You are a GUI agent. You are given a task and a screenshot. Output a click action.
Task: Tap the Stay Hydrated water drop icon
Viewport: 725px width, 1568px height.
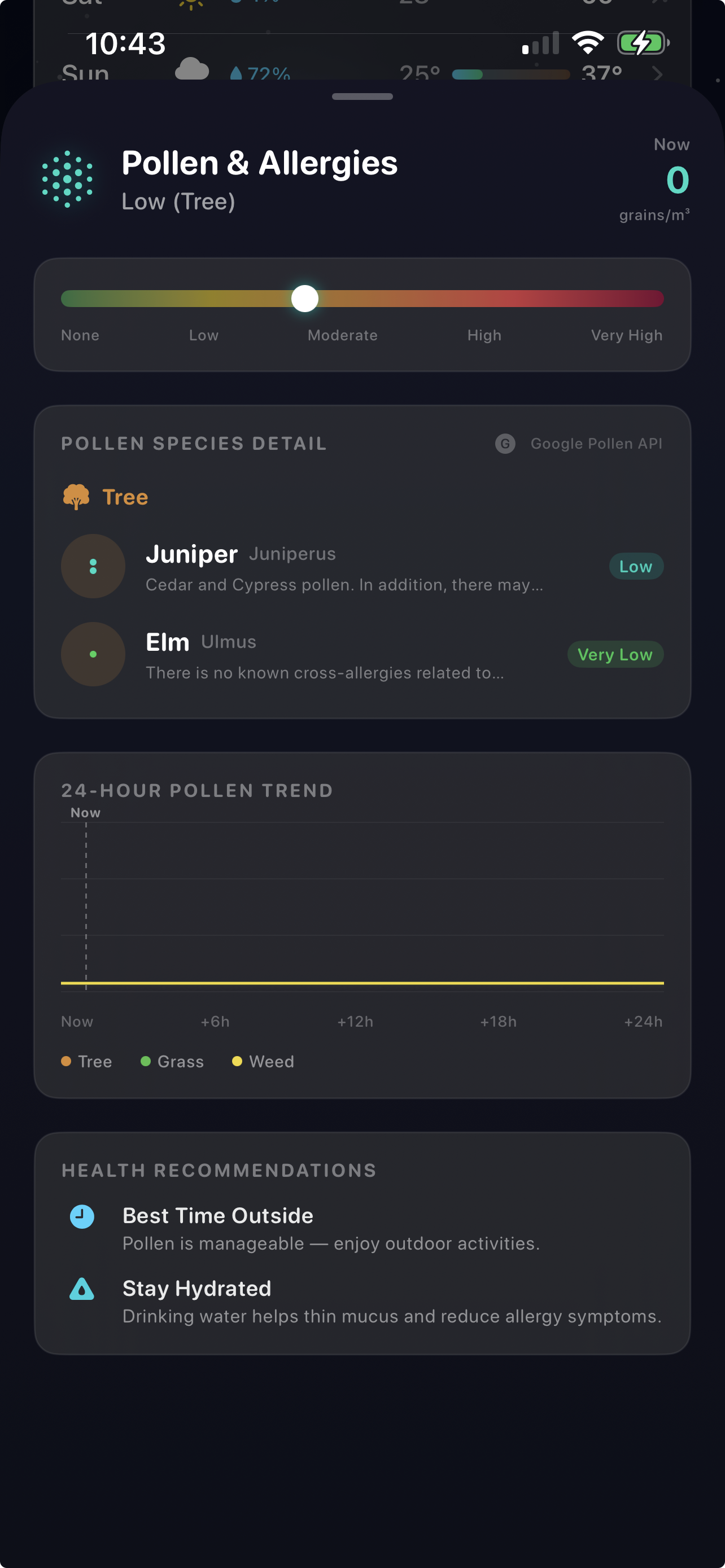pyautogui.click(x=82, y=1289)
